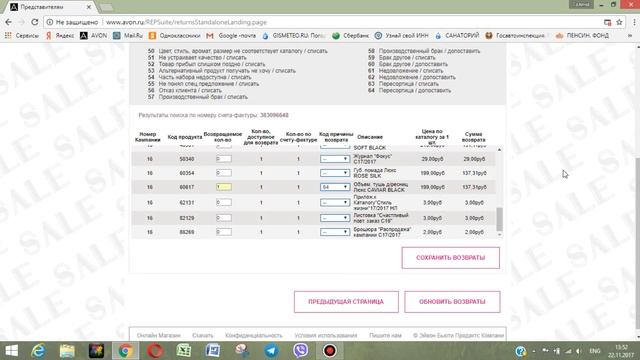Open the Узнай свой ИНН bookmark
Viewport: 640px width, 360px height.
402,36
